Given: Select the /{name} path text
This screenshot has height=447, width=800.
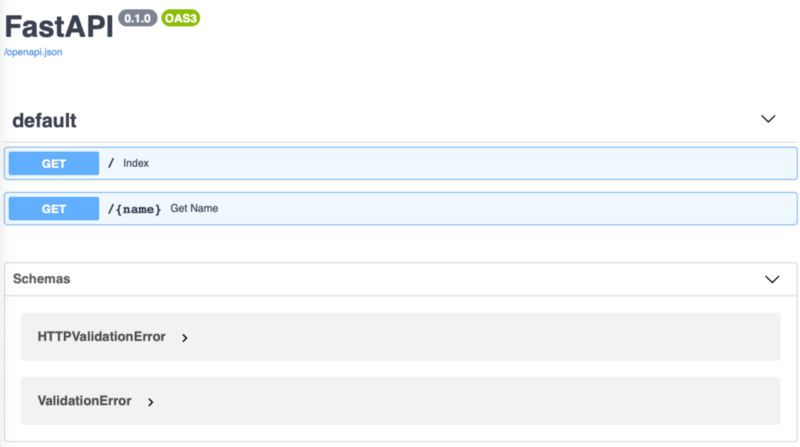Looking at the screenshot, I should coord(135,209).
